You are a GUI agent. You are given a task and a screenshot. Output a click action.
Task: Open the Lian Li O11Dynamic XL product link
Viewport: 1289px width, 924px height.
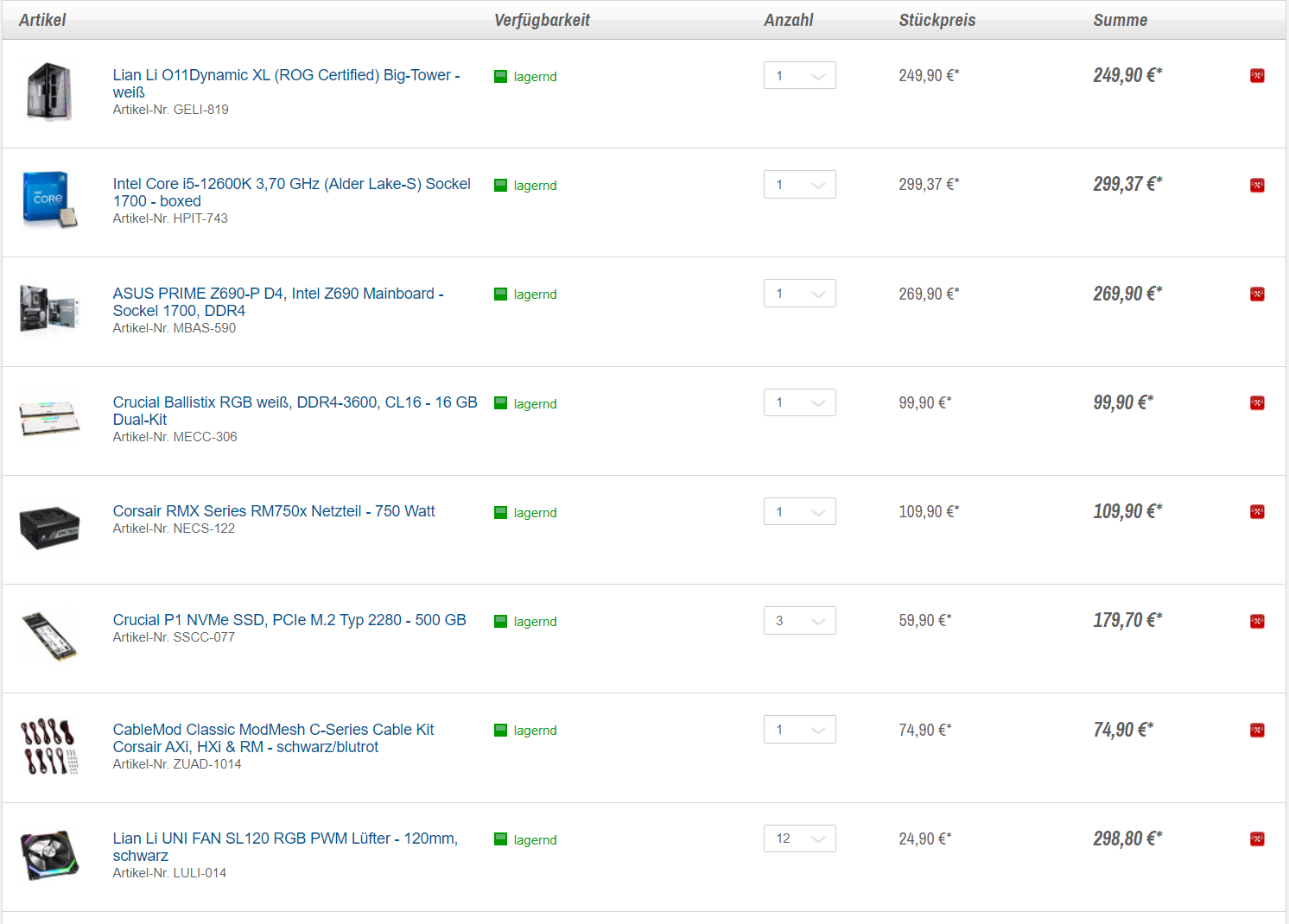[286, 84]
